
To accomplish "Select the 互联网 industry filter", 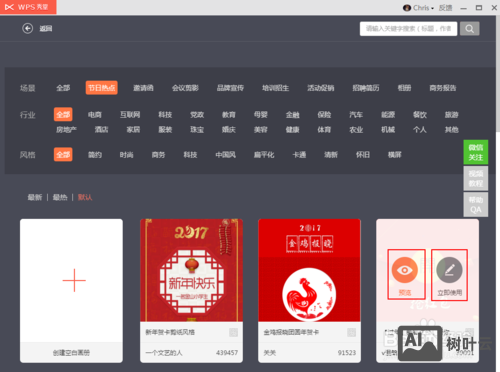I will (130, 115).
